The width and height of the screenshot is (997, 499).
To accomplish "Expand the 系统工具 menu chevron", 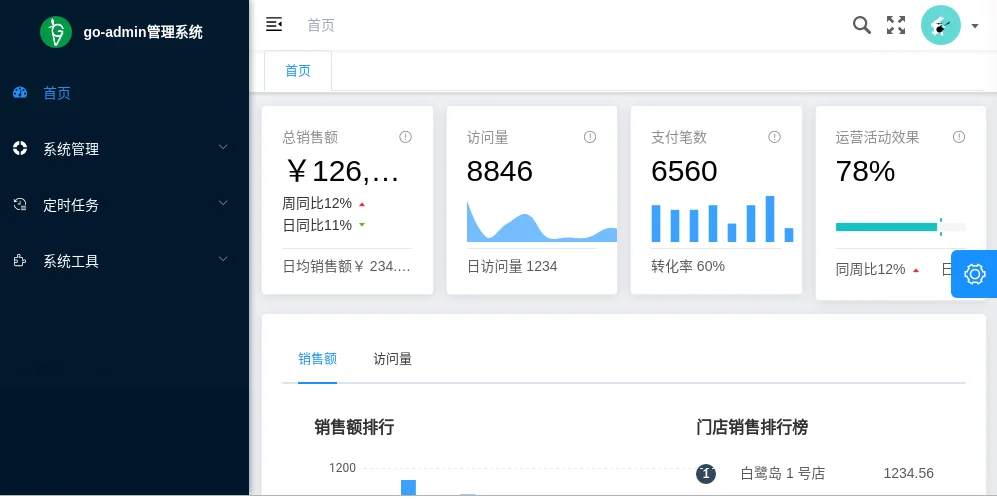I will pos(223,259).
